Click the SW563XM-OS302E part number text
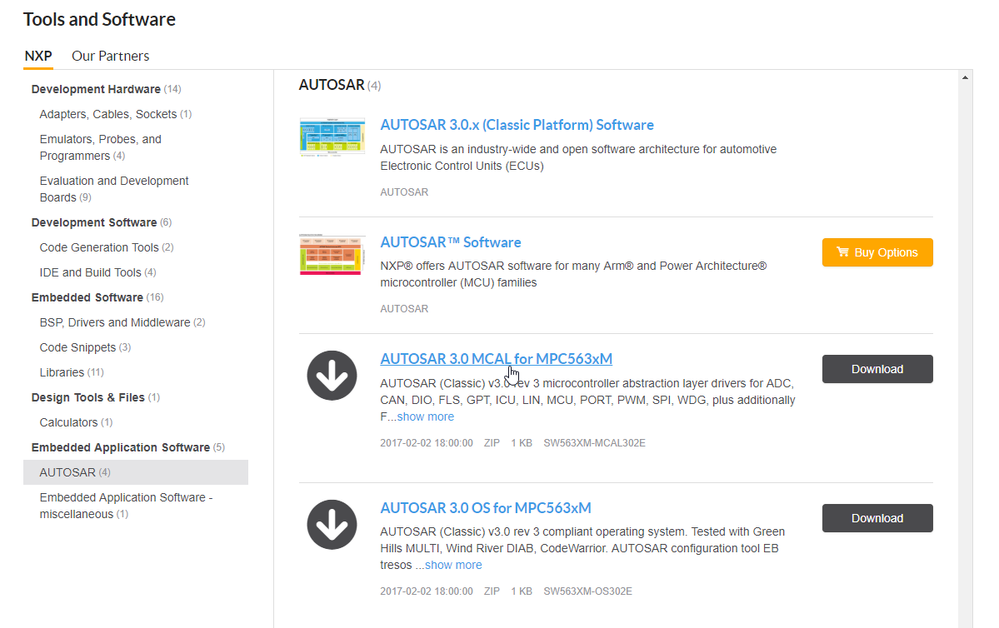 pos(587,592)
